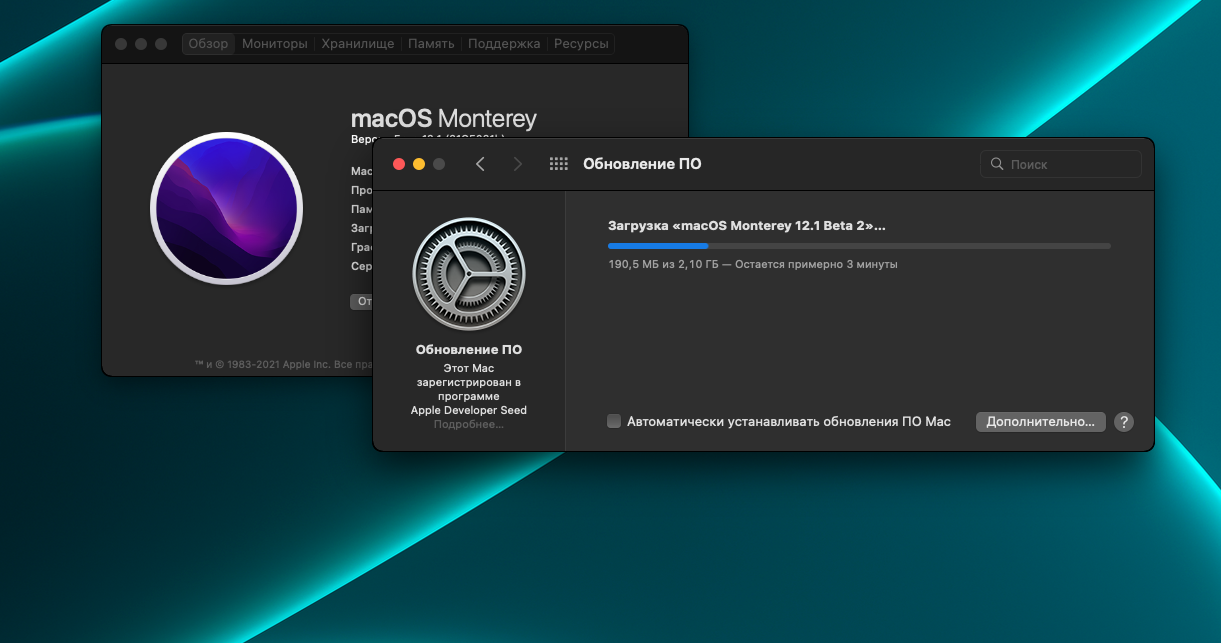
Task: Click the Apple Developer Seed text
Action: coord(469,410)
